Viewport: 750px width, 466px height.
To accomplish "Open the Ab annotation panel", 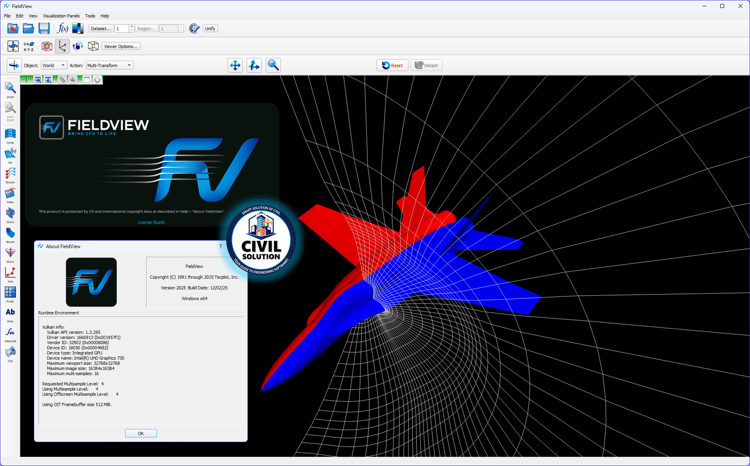I will pos(10,314).
